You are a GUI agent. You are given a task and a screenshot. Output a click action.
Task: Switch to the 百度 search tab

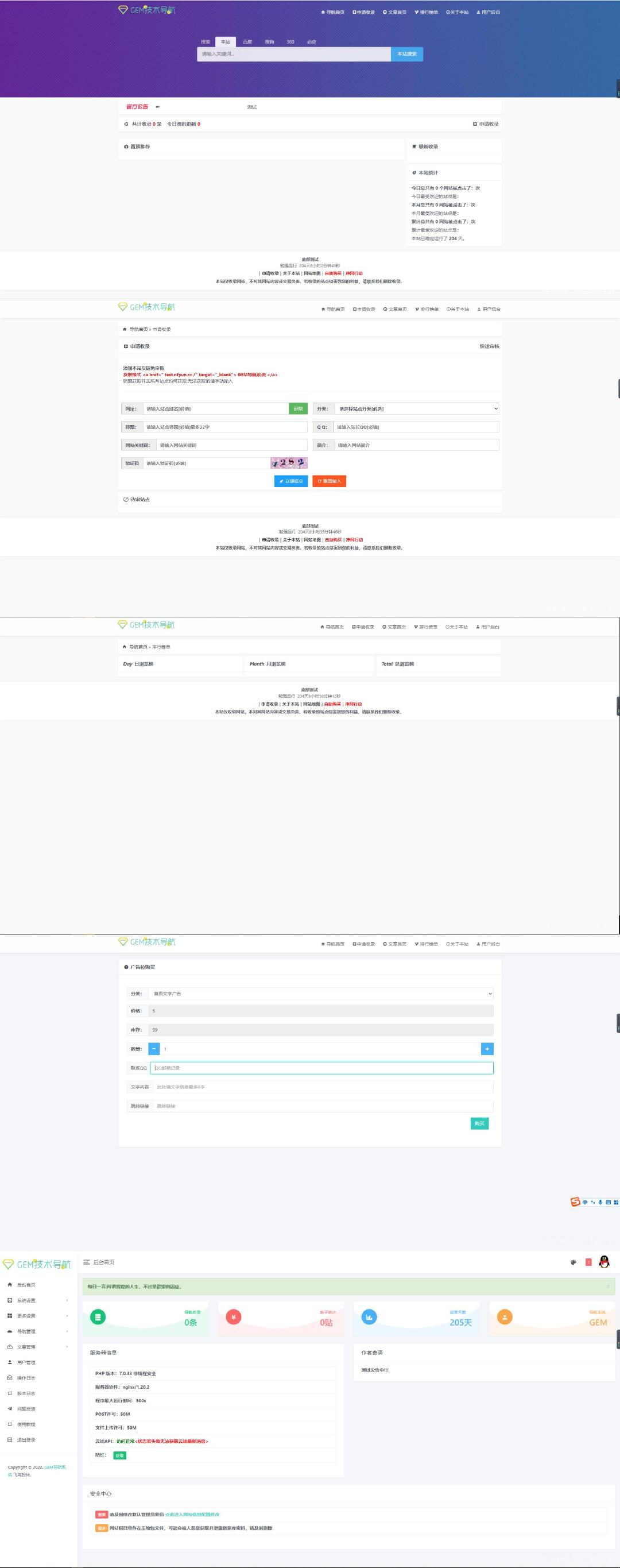pos(247,42)
